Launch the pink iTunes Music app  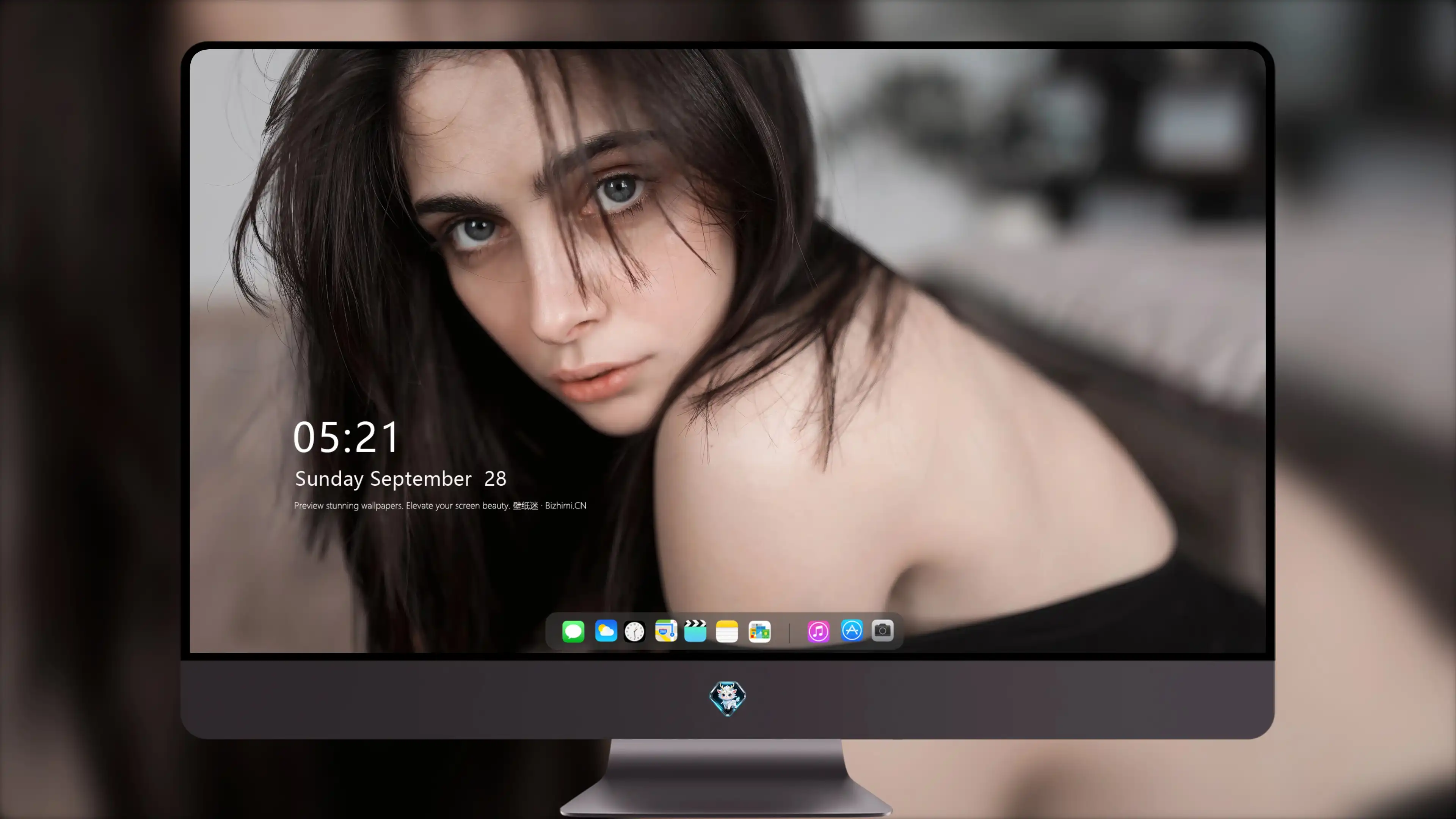coord(819,631)
